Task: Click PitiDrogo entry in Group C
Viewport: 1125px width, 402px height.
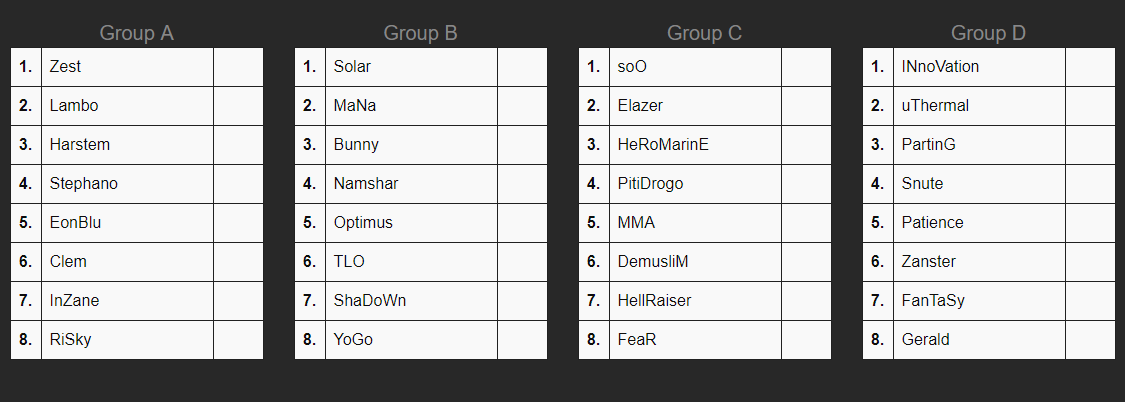Action: tap(651, 184)
